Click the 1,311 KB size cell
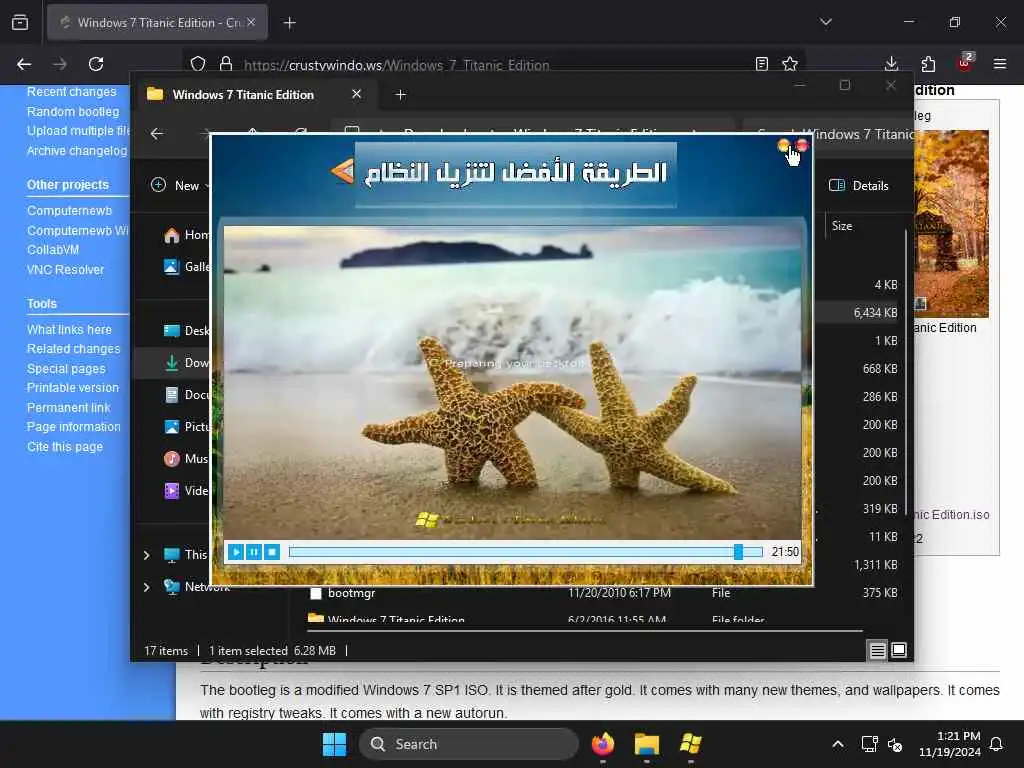The image size is (1024, 768). coord(875,565)
